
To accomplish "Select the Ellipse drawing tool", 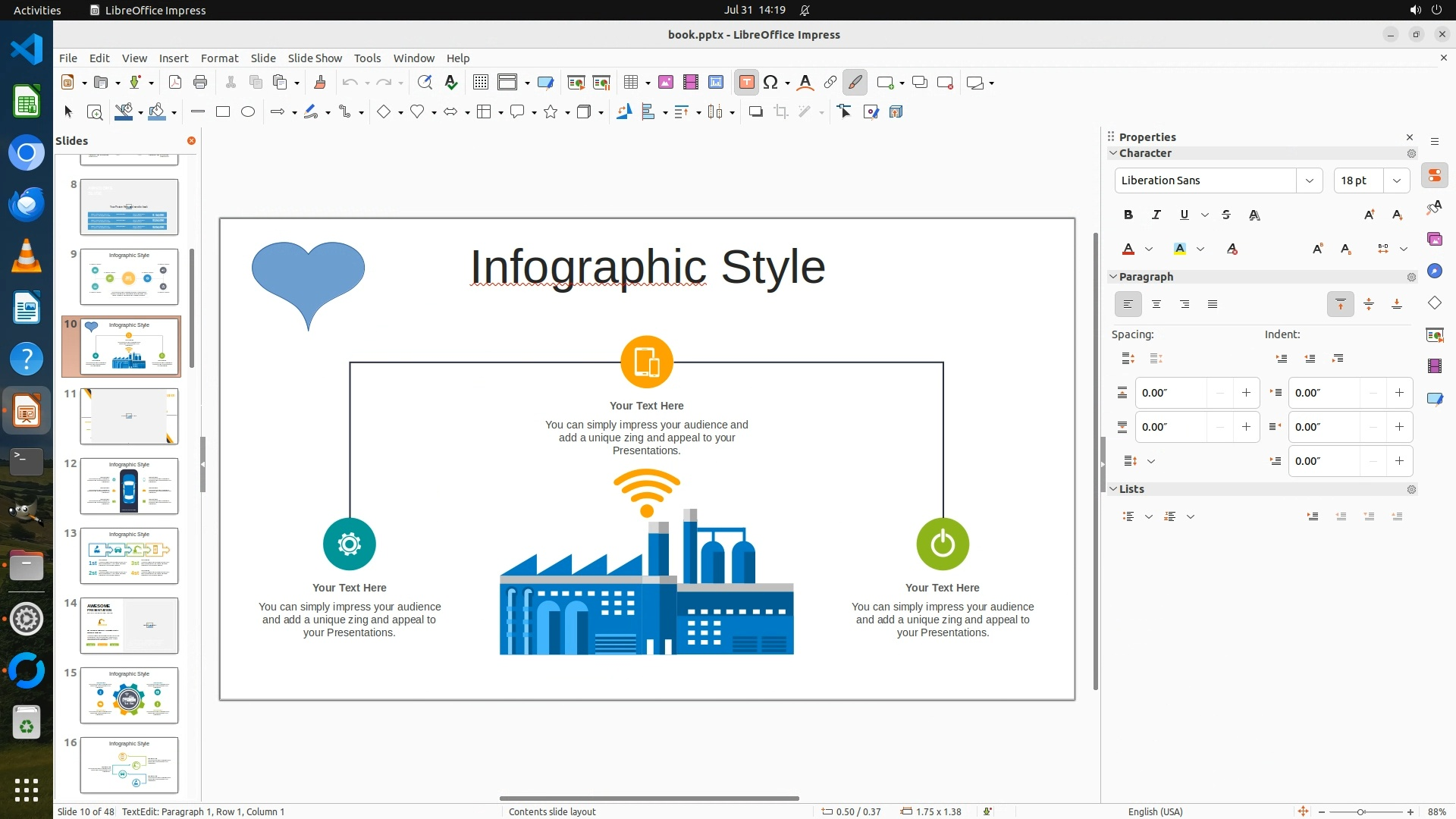I will [x=248, y=112].
